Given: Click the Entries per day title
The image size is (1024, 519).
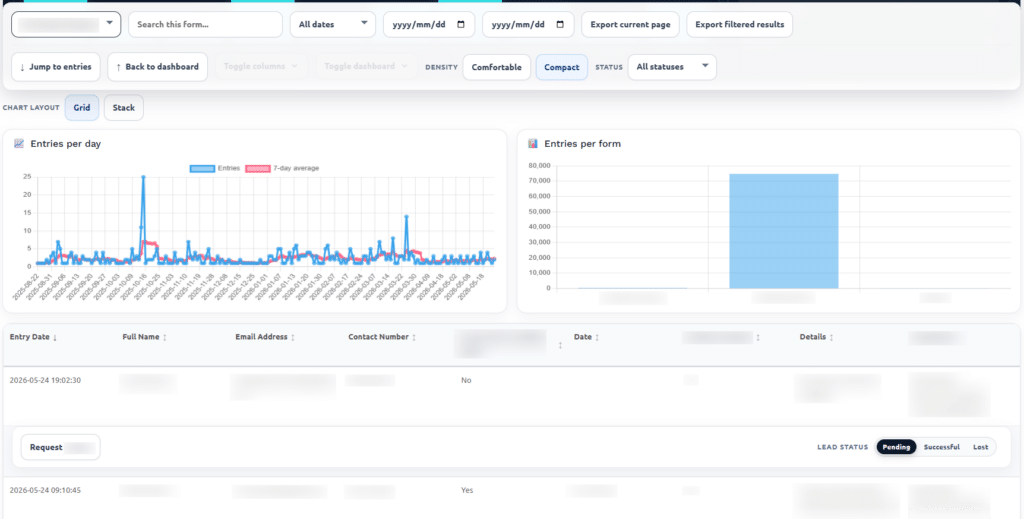Looking at the screenshot, I should (x=65, y=144).
